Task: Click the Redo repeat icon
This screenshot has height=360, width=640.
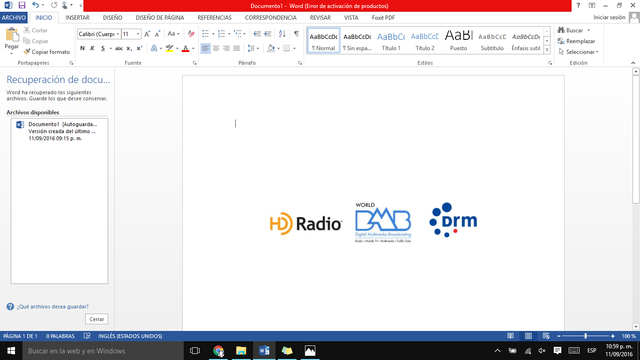Action: [x=54, y=5]
